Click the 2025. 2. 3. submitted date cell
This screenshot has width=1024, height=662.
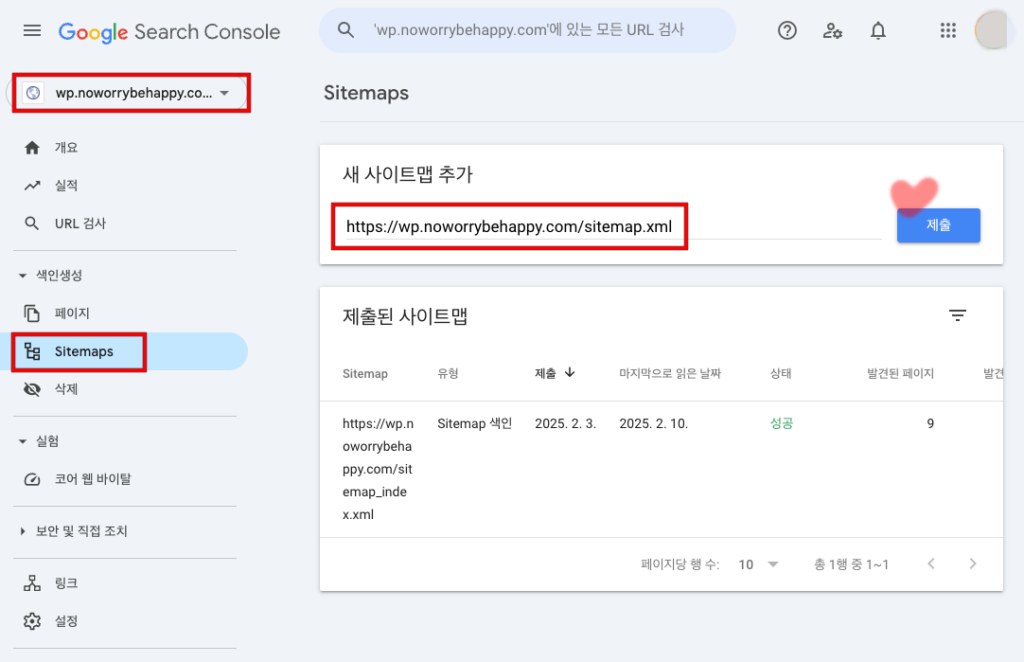[566, 424]
